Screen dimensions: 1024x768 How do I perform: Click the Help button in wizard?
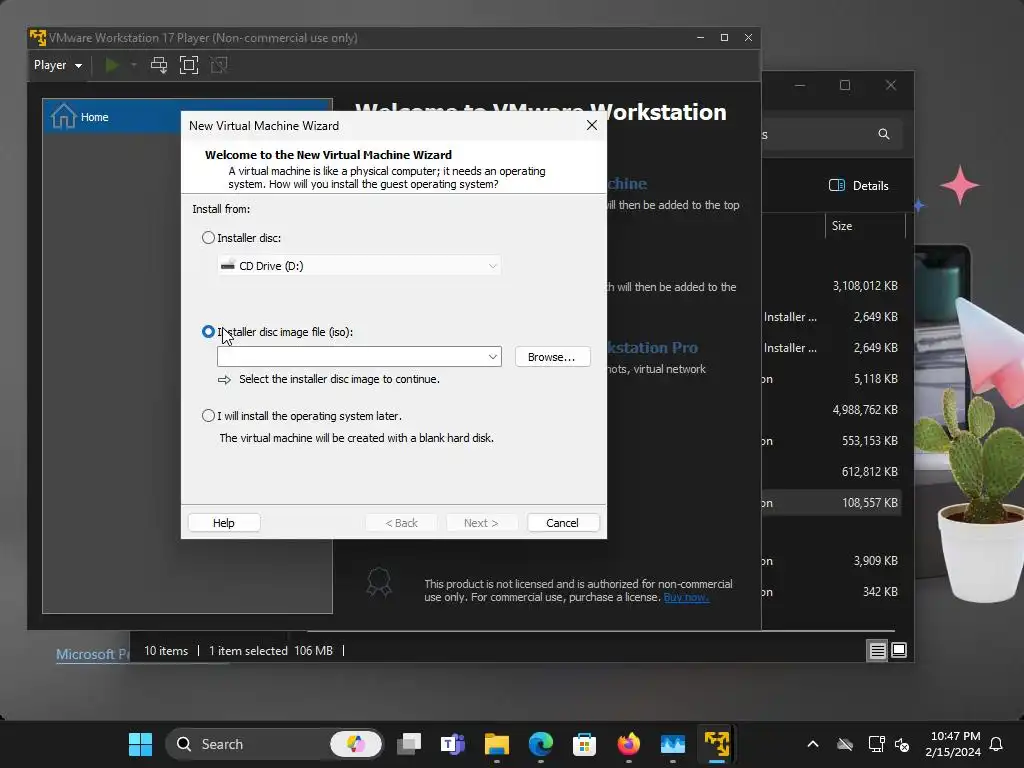pos(224,522)
